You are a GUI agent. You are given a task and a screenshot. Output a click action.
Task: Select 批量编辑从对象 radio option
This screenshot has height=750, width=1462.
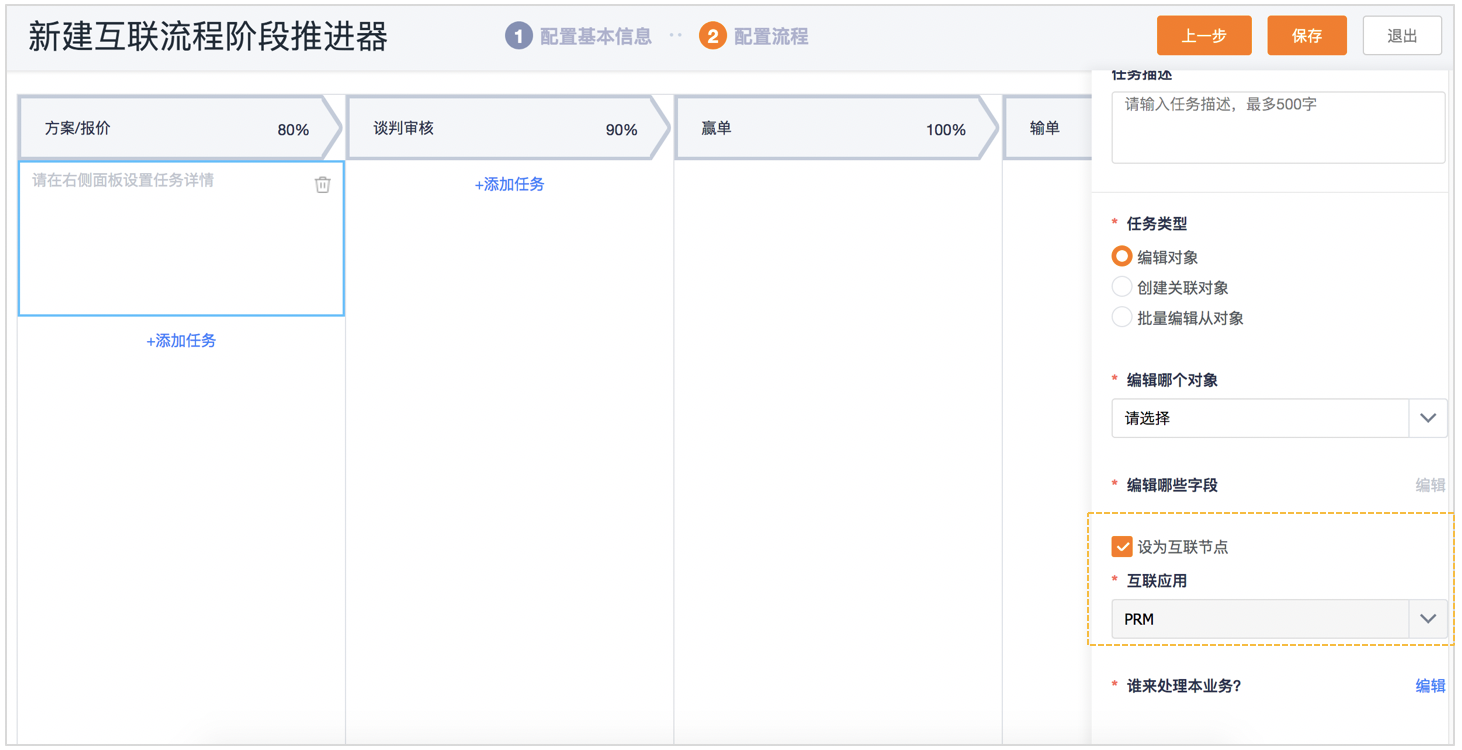tap(1122, 317)
